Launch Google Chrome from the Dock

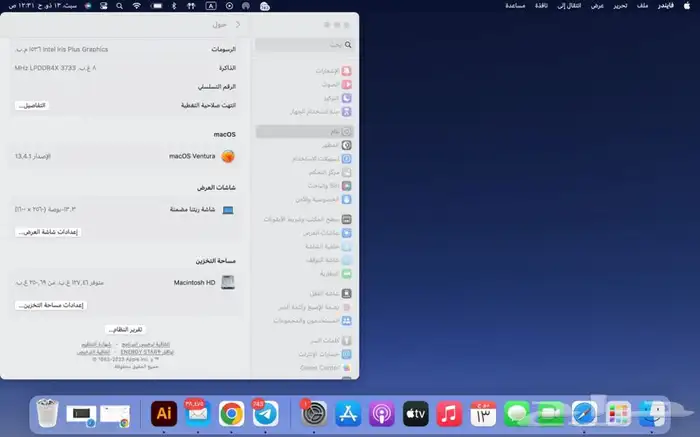coord(231,413)
